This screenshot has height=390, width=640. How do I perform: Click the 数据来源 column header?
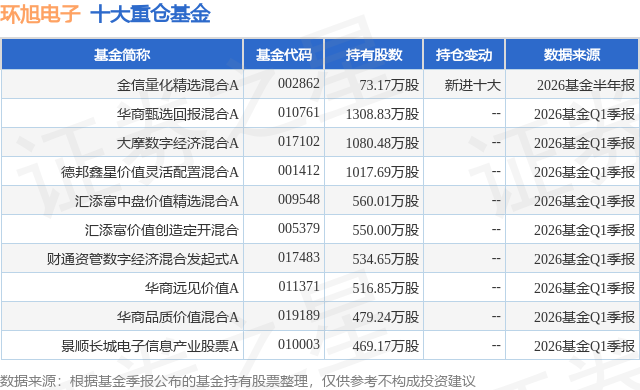coord(572,55)
